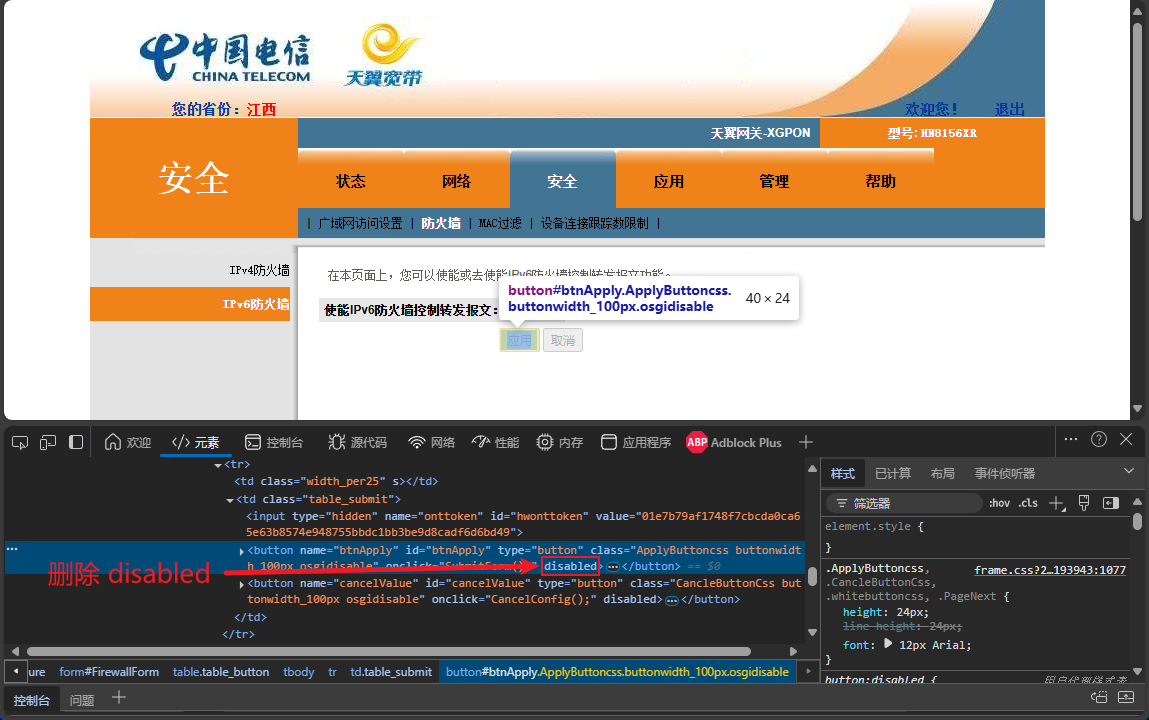Click the new style rule plus icon
1149x720 pixels.
point(1056,503)
